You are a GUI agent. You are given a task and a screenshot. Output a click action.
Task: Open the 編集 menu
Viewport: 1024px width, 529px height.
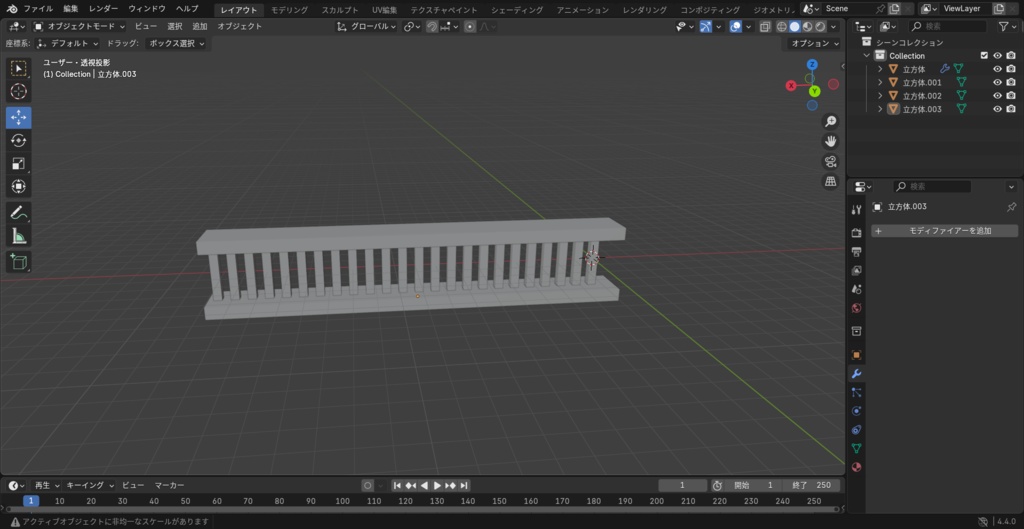point(71,9)
